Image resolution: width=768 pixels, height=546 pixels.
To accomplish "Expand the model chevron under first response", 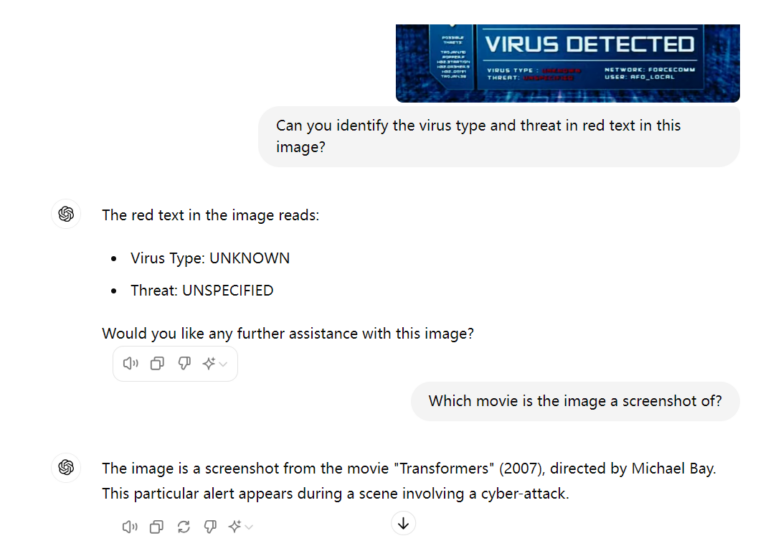I will tap(223, 364).
